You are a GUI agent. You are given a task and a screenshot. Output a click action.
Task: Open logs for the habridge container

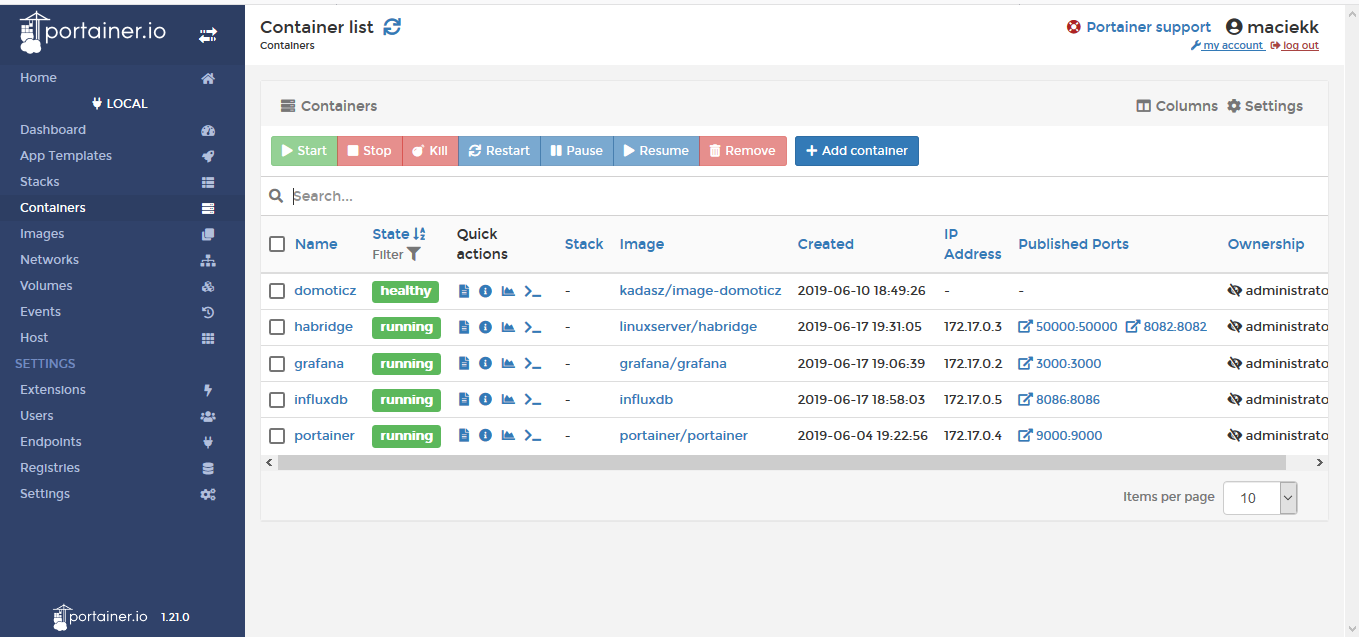464,327
